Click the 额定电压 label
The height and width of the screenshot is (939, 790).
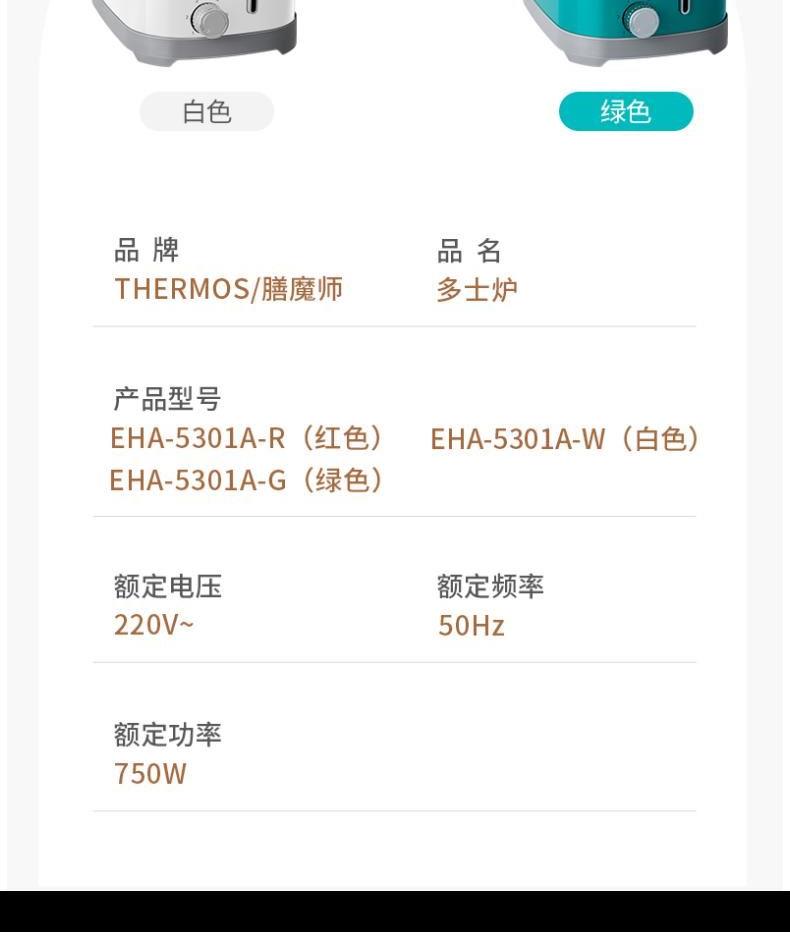click(x=167, y=586)
